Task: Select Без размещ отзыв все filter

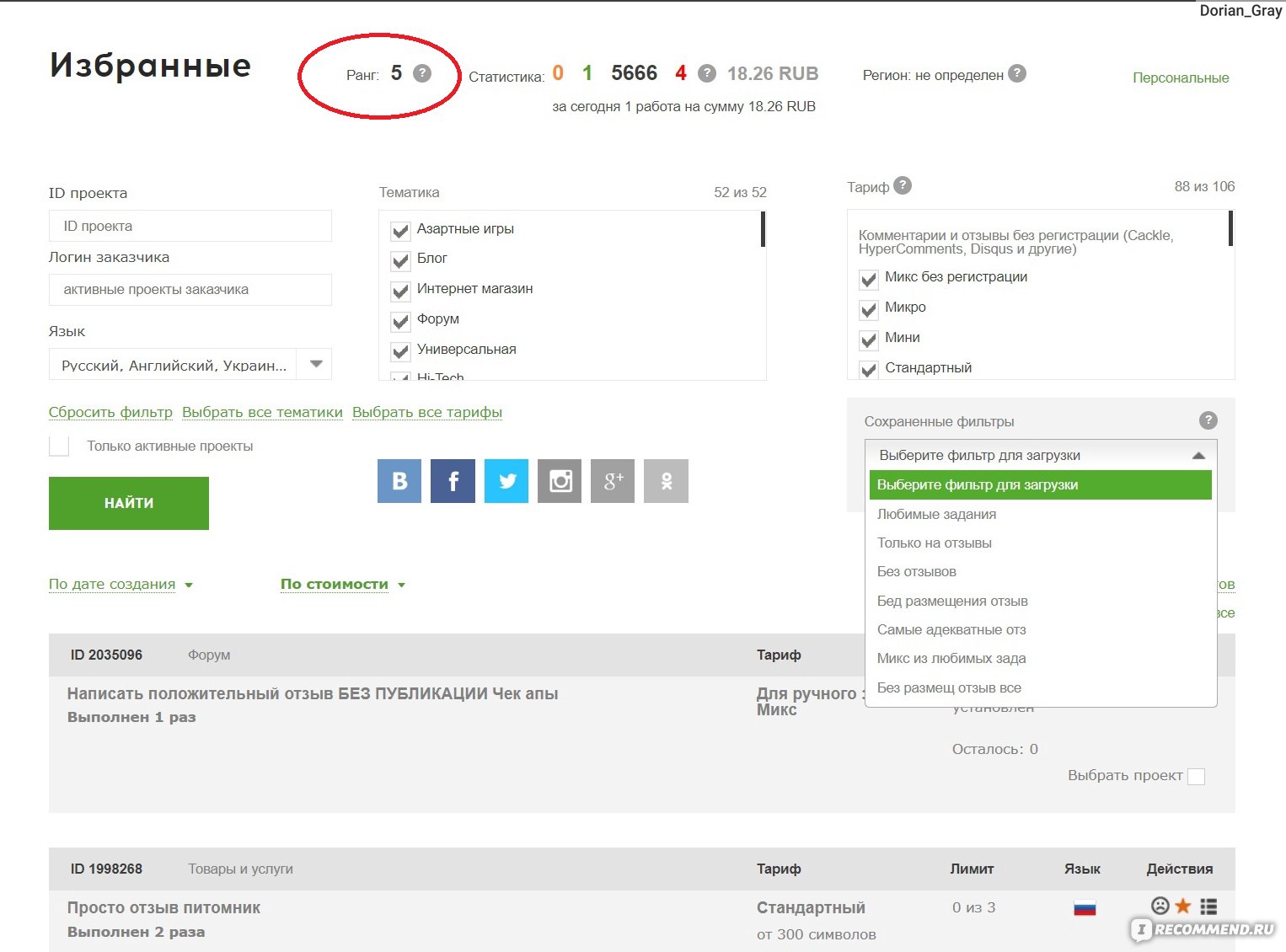Action: point(1041,687)
